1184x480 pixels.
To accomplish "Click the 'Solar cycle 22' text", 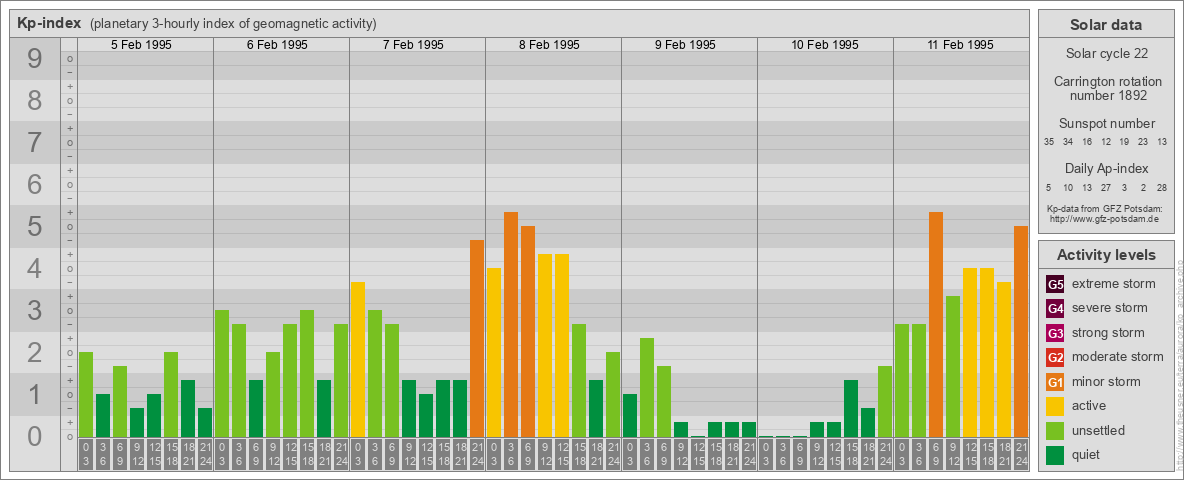I will coord(1106,54).
